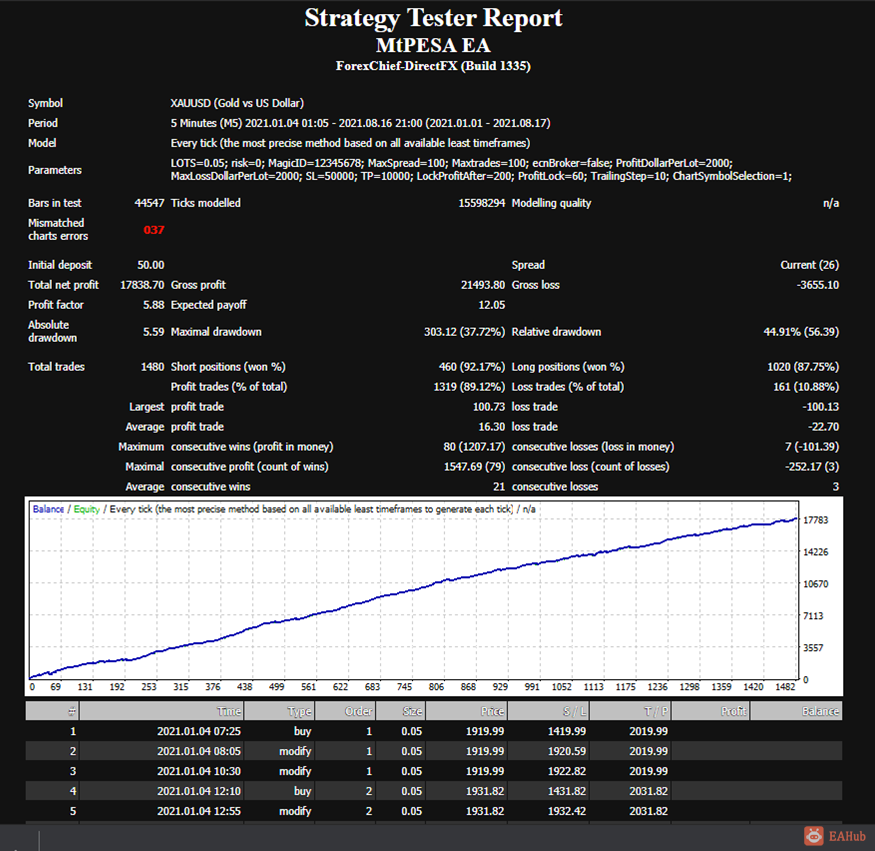875x851 pixels.
Task: Click the 10670 y-axis label on chart
Action: [815, 584]
